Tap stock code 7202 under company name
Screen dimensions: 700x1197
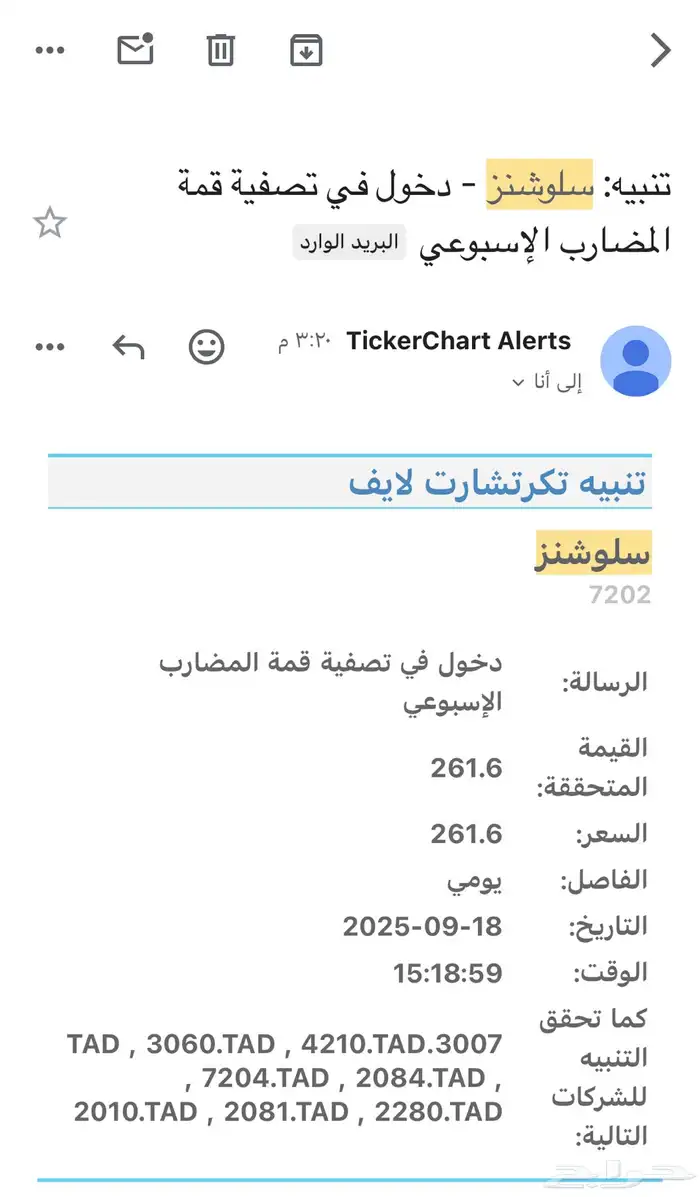(620, 596)
